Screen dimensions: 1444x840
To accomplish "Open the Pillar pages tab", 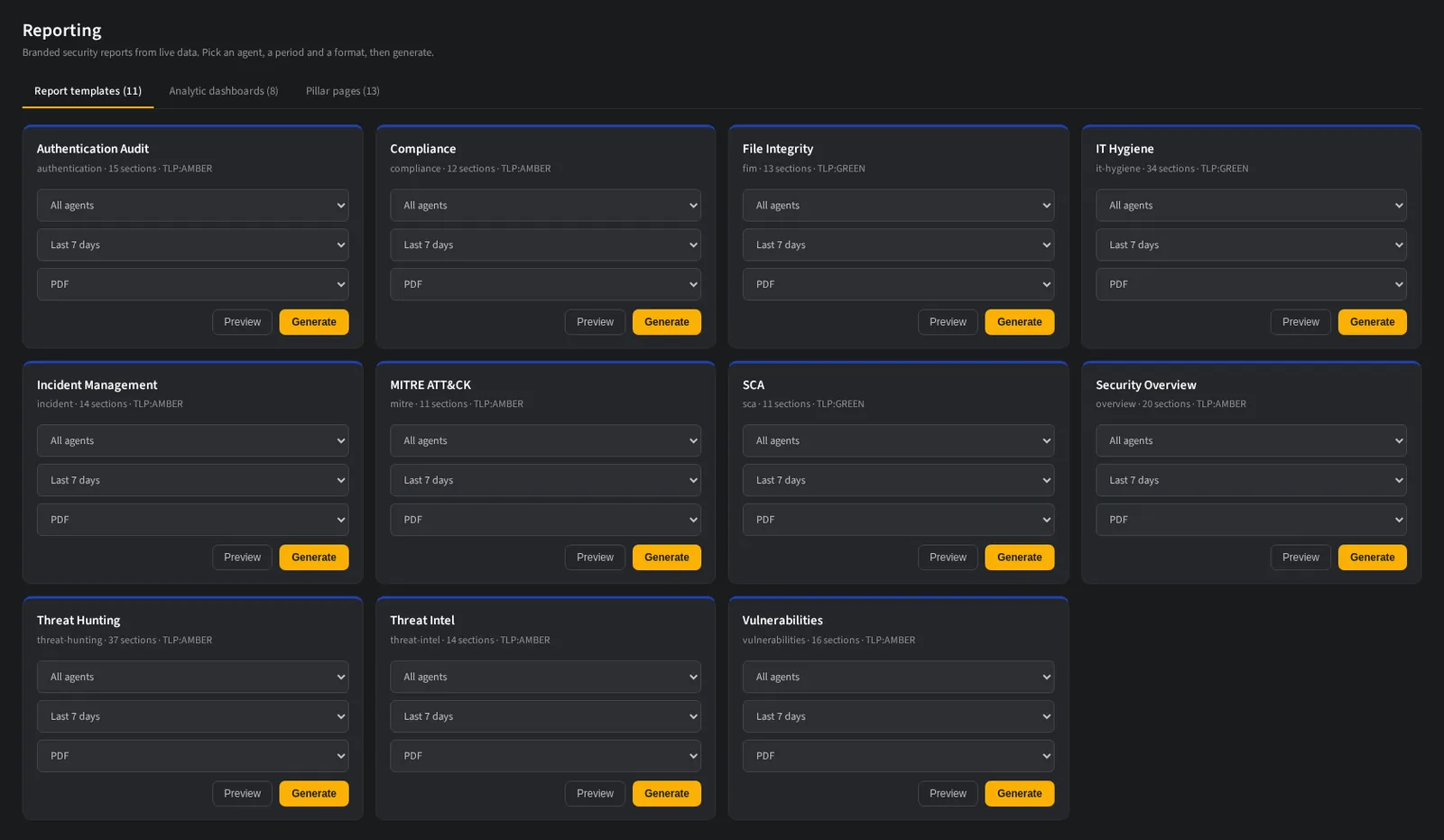I will pos(343,91).
